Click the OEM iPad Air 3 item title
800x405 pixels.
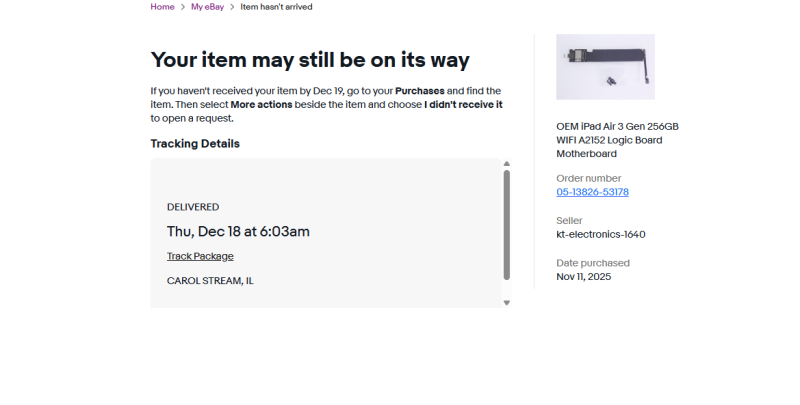pos(617,140)
